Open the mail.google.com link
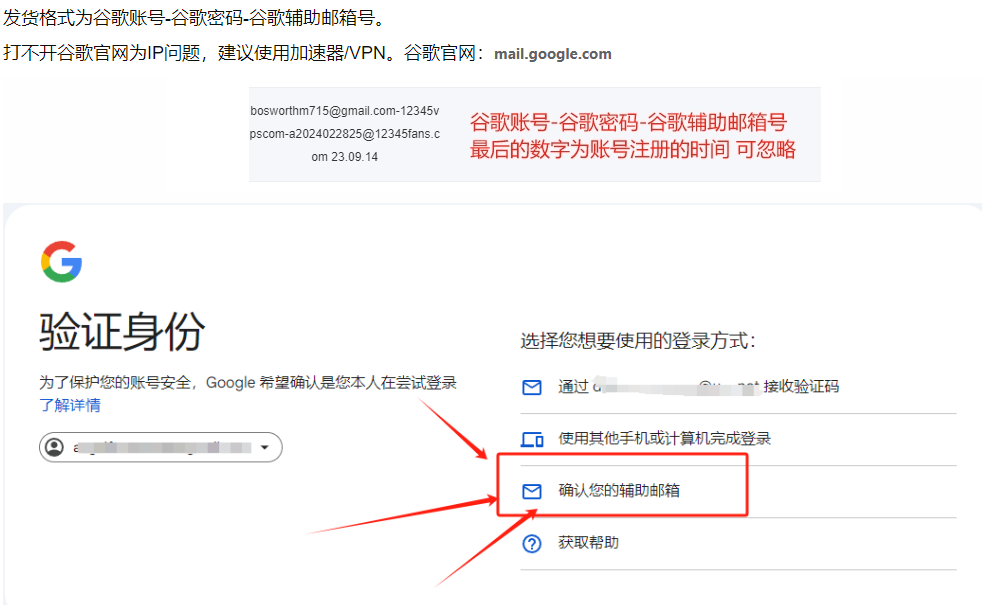982x605 pixels. click(x=552, y=54)
